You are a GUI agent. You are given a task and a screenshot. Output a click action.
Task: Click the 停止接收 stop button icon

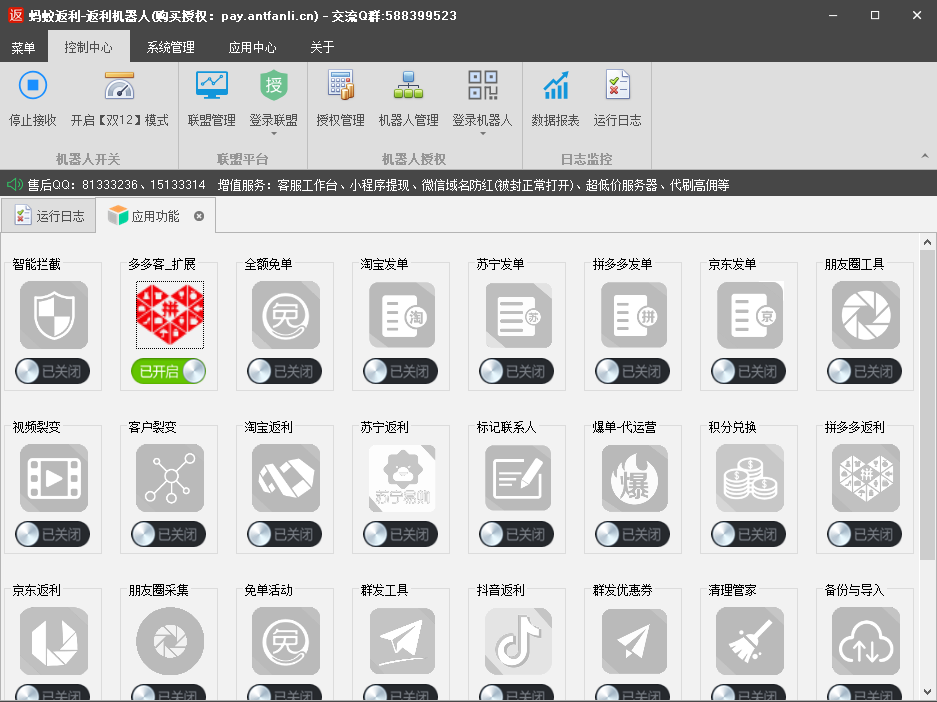tap(33, 85)
